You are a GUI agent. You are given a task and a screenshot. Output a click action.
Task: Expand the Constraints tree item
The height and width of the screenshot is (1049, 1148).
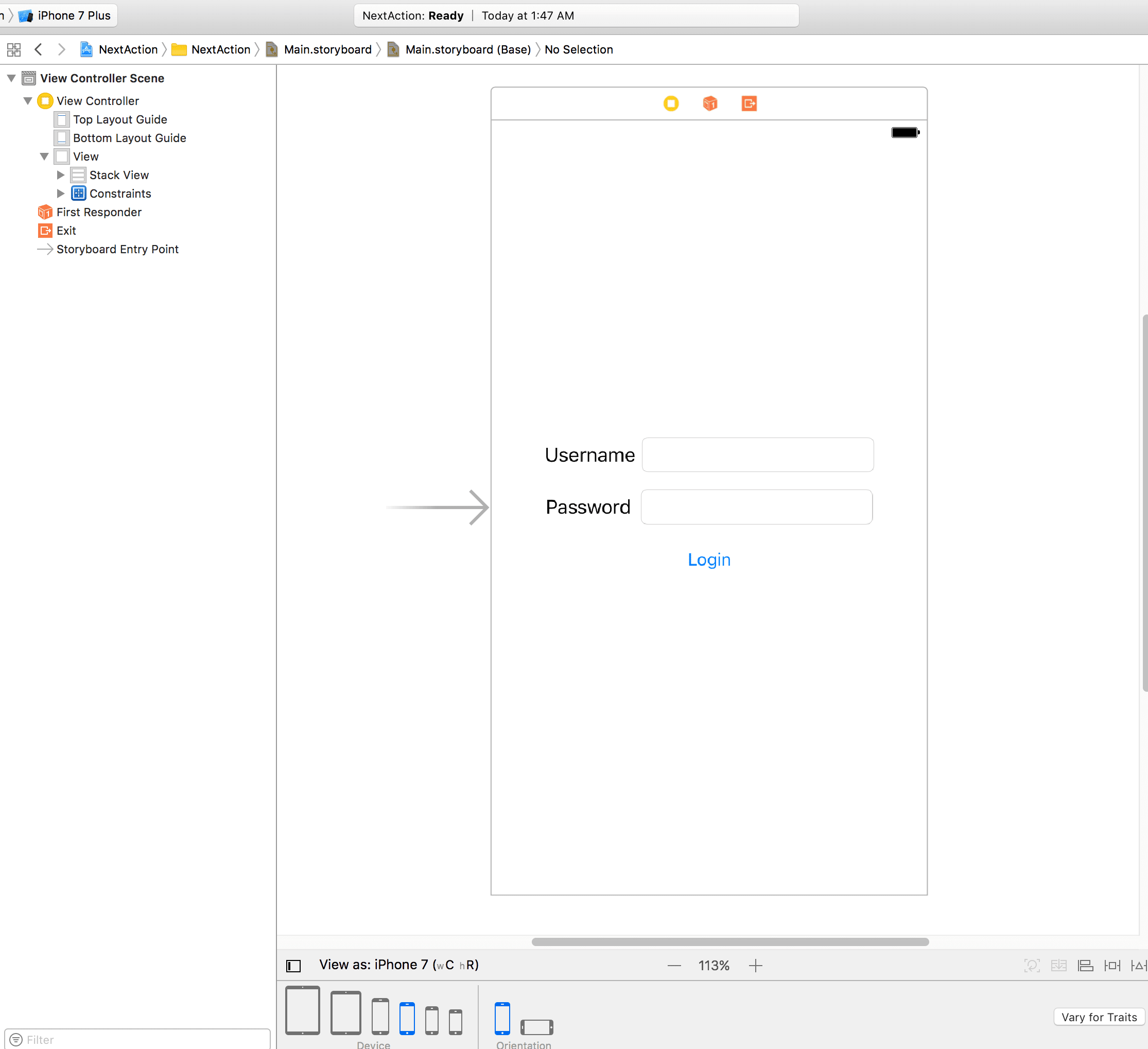click(x=60, y=194)
